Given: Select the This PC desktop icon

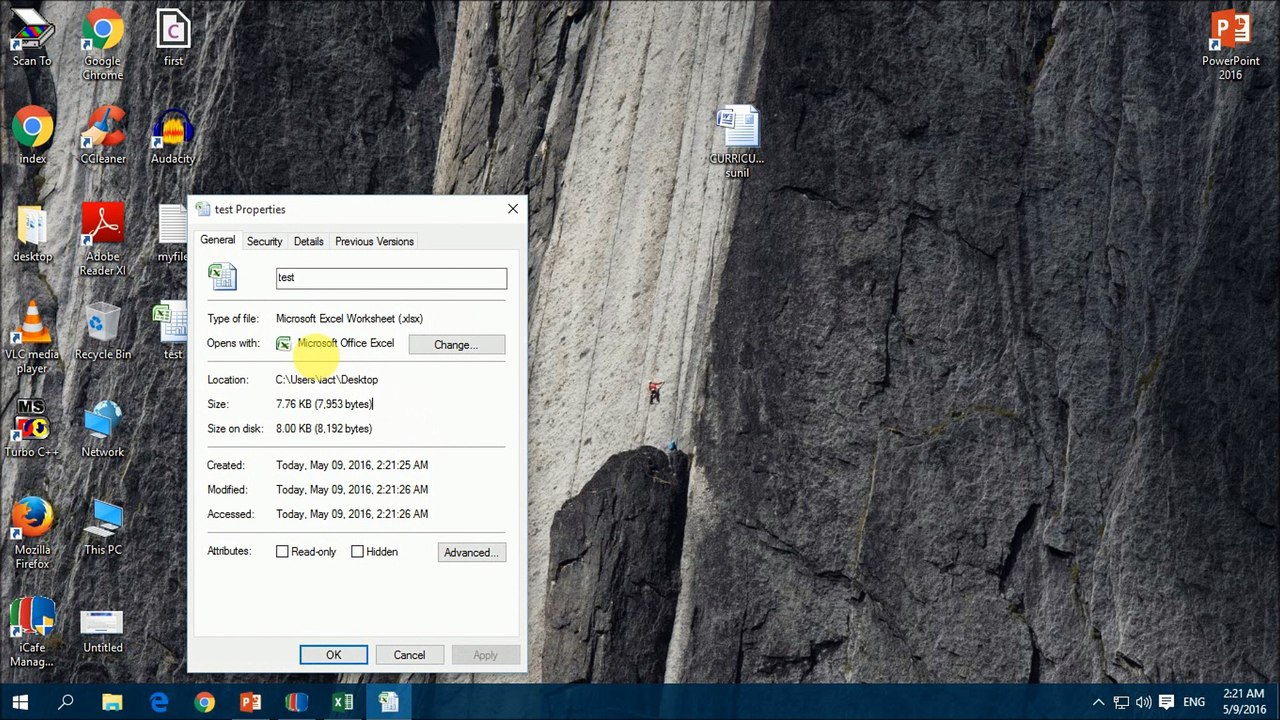Looking at the screenshot, I should pyautogui.click(x=103, y=526).
